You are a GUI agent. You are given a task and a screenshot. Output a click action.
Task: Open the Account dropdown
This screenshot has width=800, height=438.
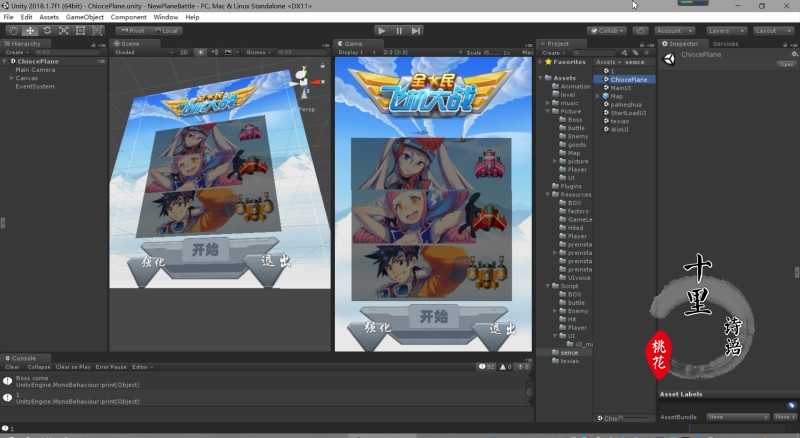click(674, 31)
